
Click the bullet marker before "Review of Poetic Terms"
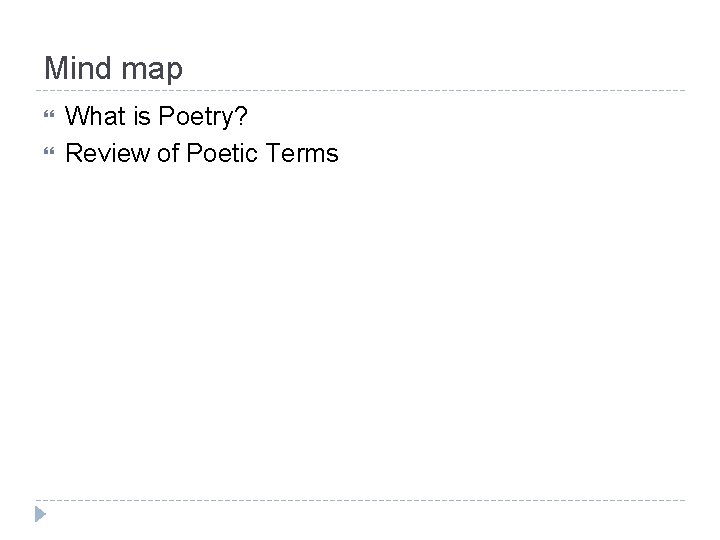(x=49, y=154)
